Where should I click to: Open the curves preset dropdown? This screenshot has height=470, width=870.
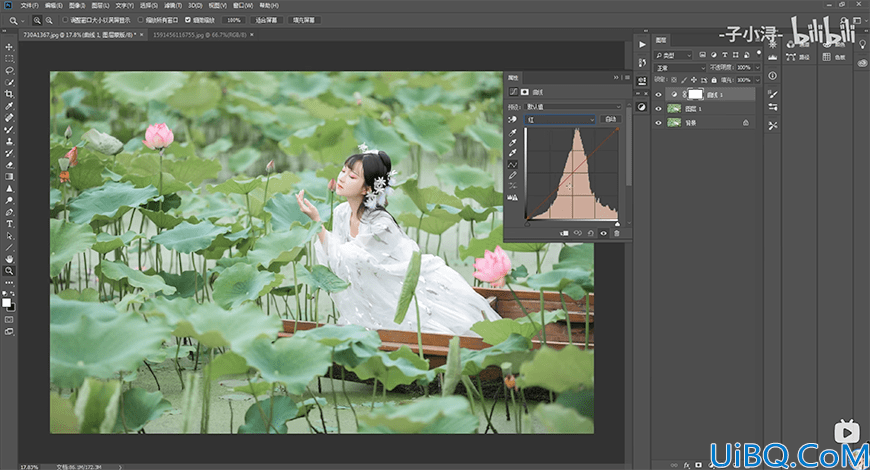[x=573, y=107]
